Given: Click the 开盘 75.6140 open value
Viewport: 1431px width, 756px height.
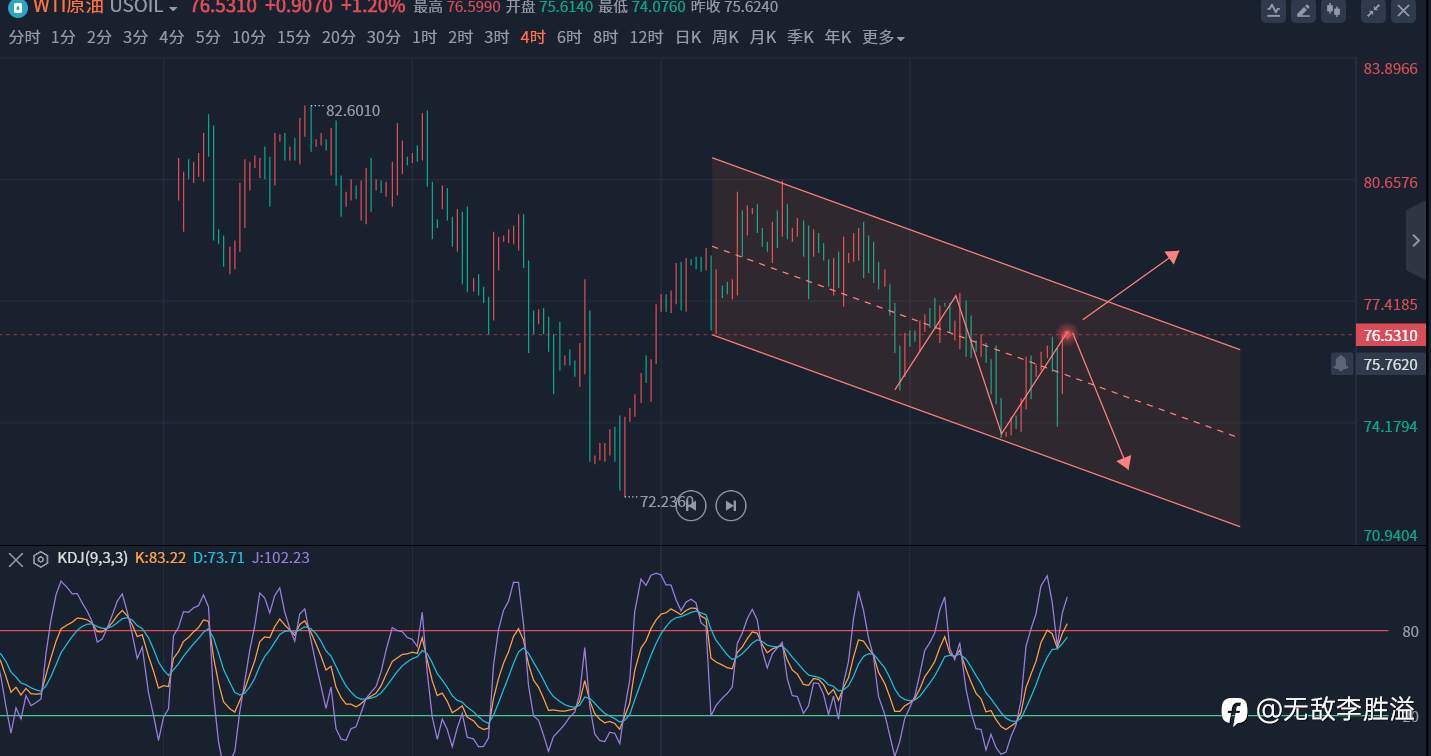Looking at the screenshot, I should pos(548,7).
